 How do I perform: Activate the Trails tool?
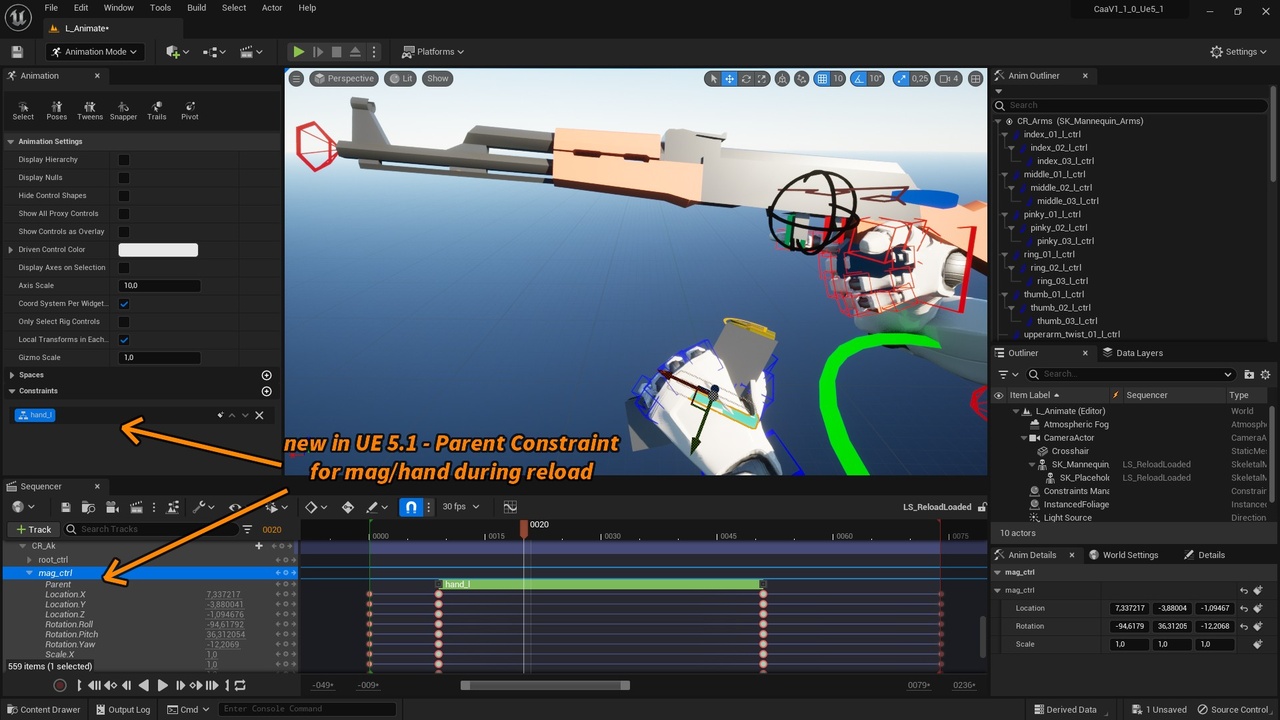(x=157, y=109)
